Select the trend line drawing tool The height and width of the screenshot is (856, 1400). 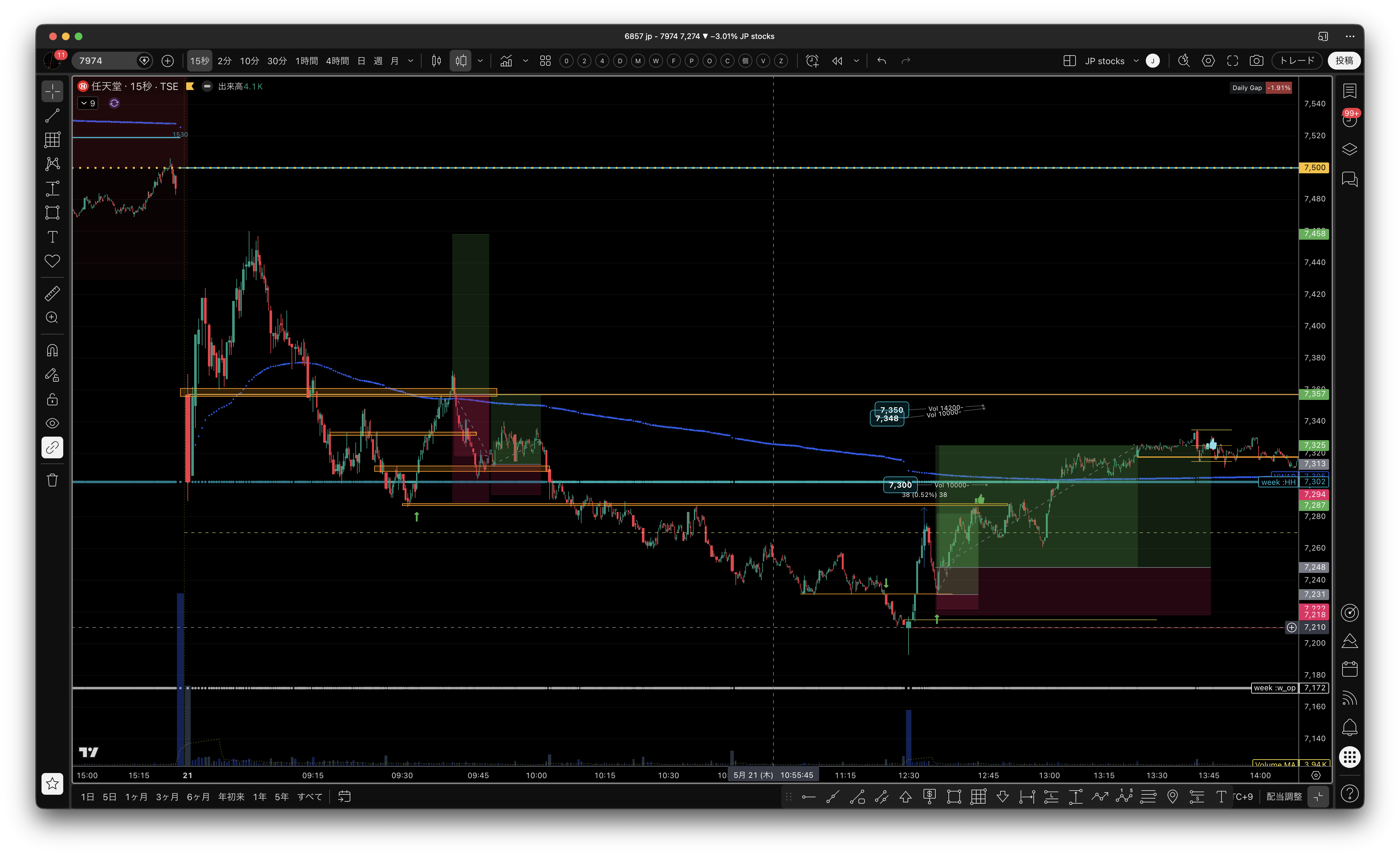[52, 116]
